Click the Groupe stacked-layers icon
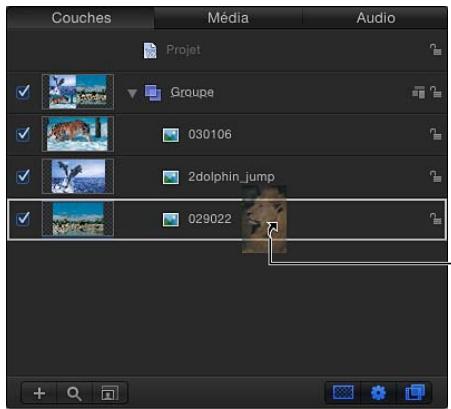 153,93
